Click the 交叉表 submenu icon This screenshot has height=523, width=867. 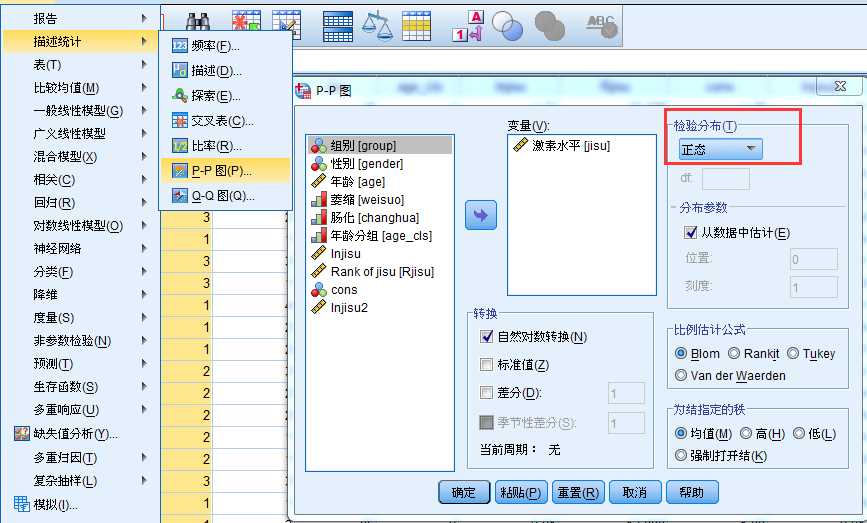[x=180, y=121]
